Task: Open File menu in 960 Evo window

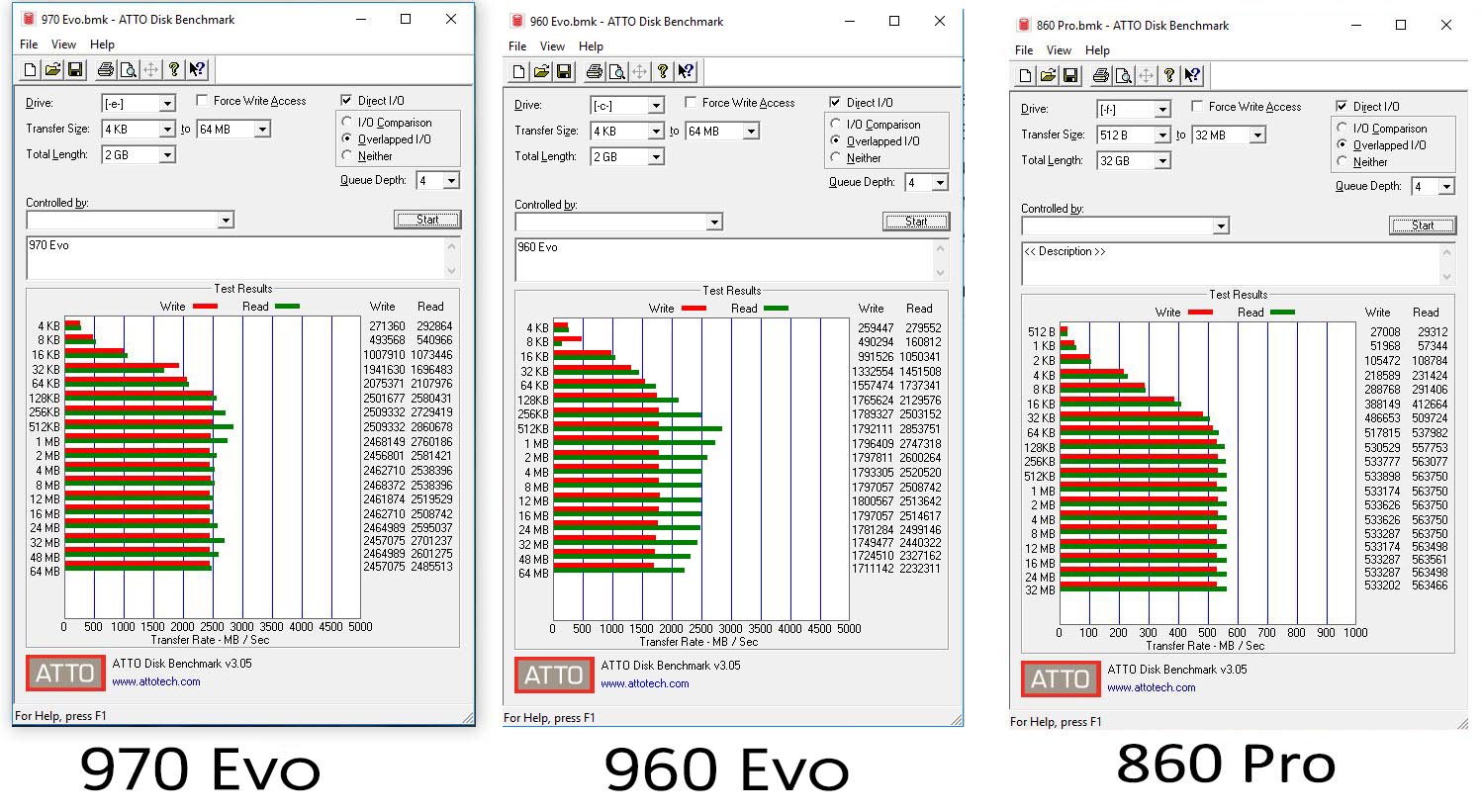Action: [517, 46]
